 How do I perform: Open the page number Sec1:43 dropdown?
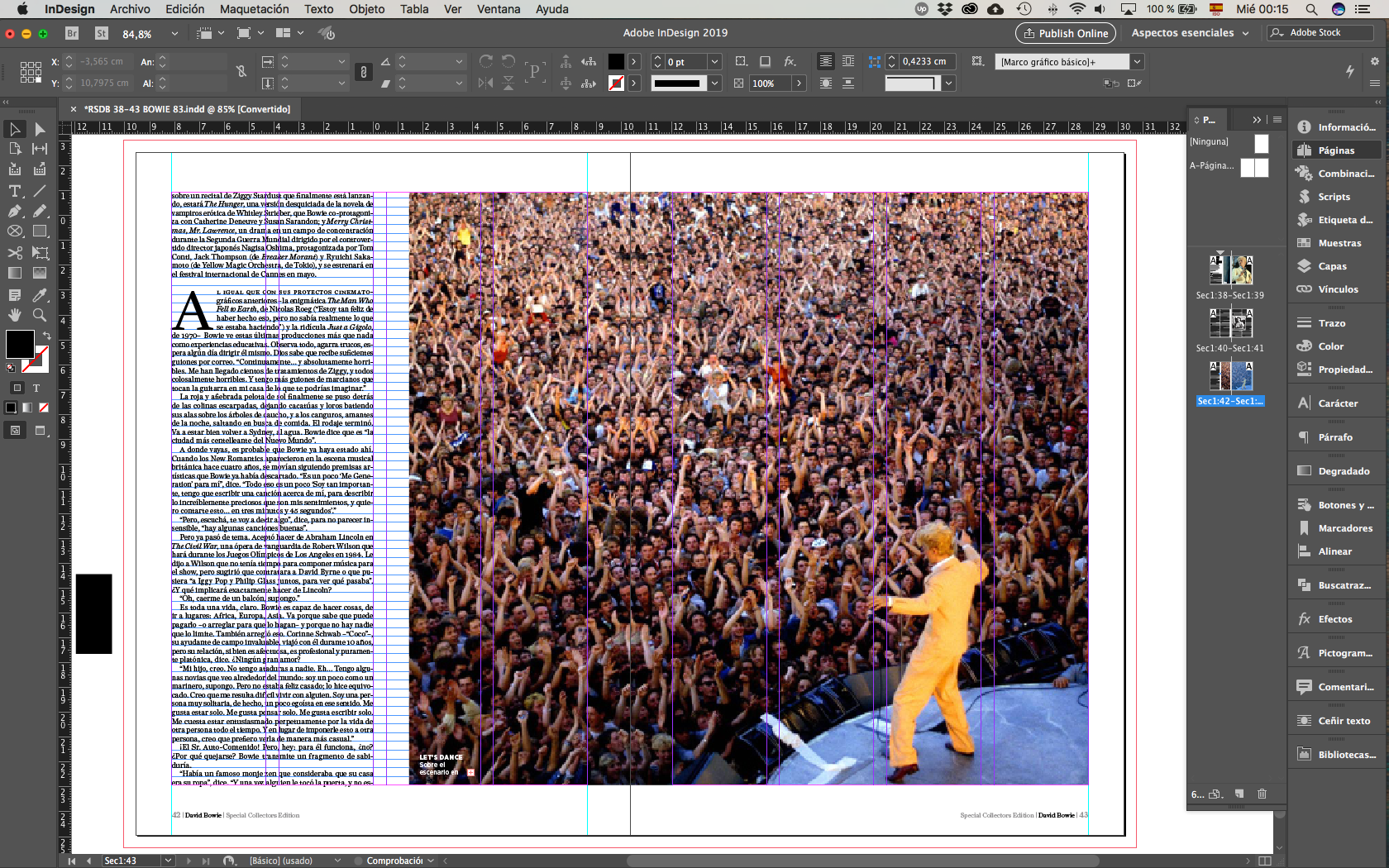point(168,861)
